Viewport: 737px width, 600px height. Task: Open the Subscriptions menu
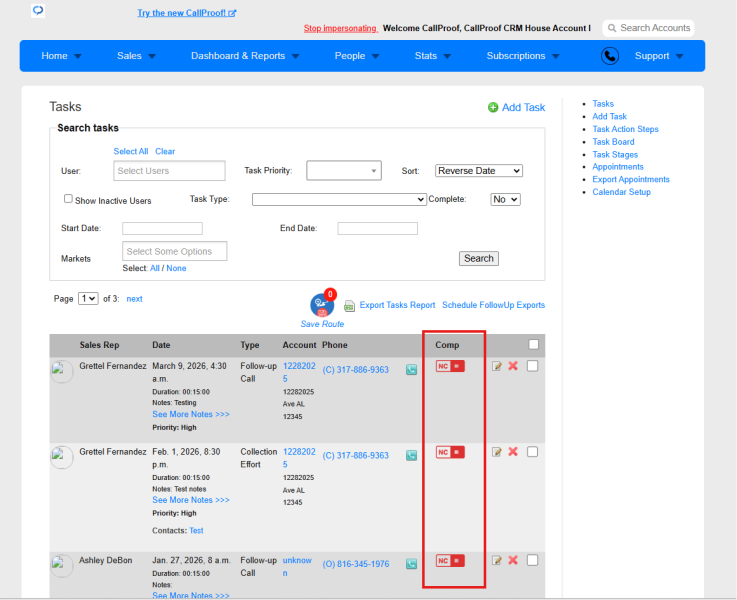pos(523,56)
